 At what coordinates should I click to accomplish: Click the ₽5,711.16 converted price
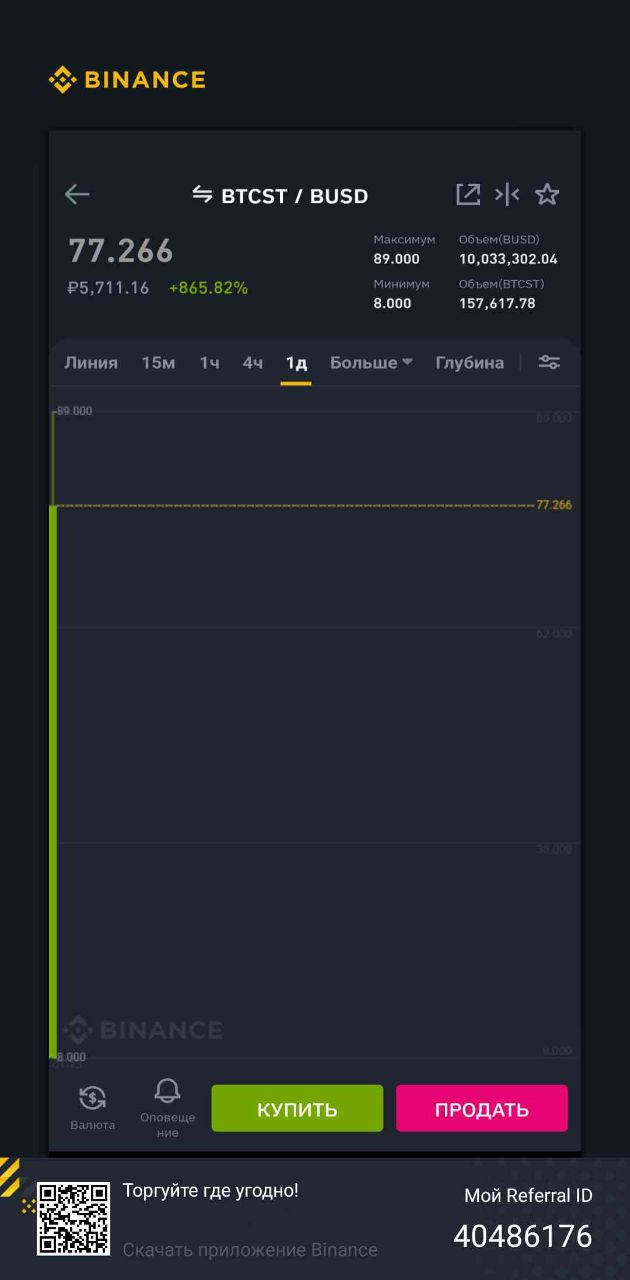point(108,288)
